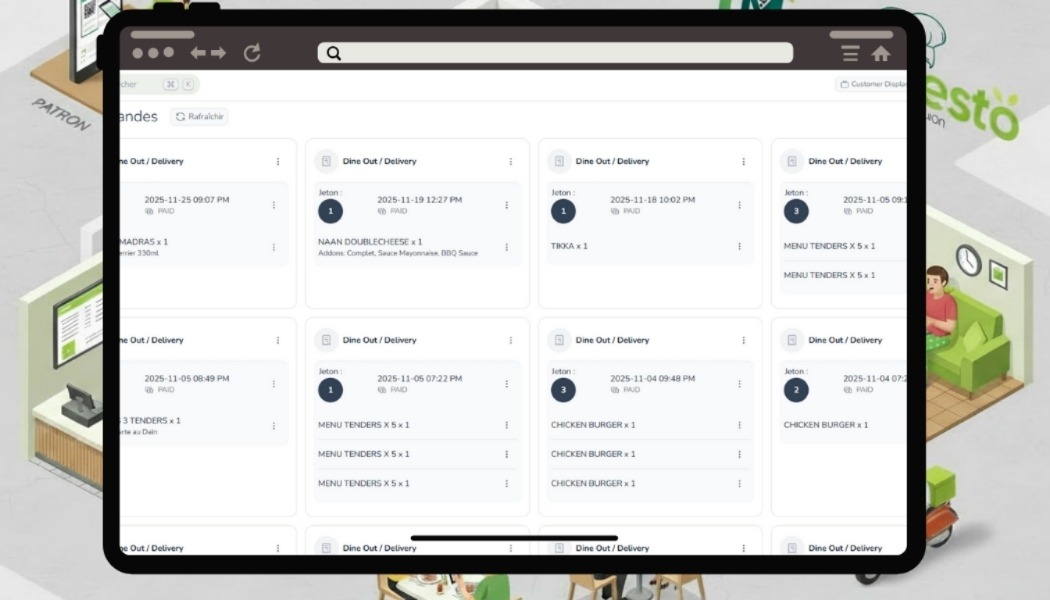Open the menu beside 2025-11-18 10:02 PM
This screenshot has width=1050, height=600.
[x=740, y=205]
